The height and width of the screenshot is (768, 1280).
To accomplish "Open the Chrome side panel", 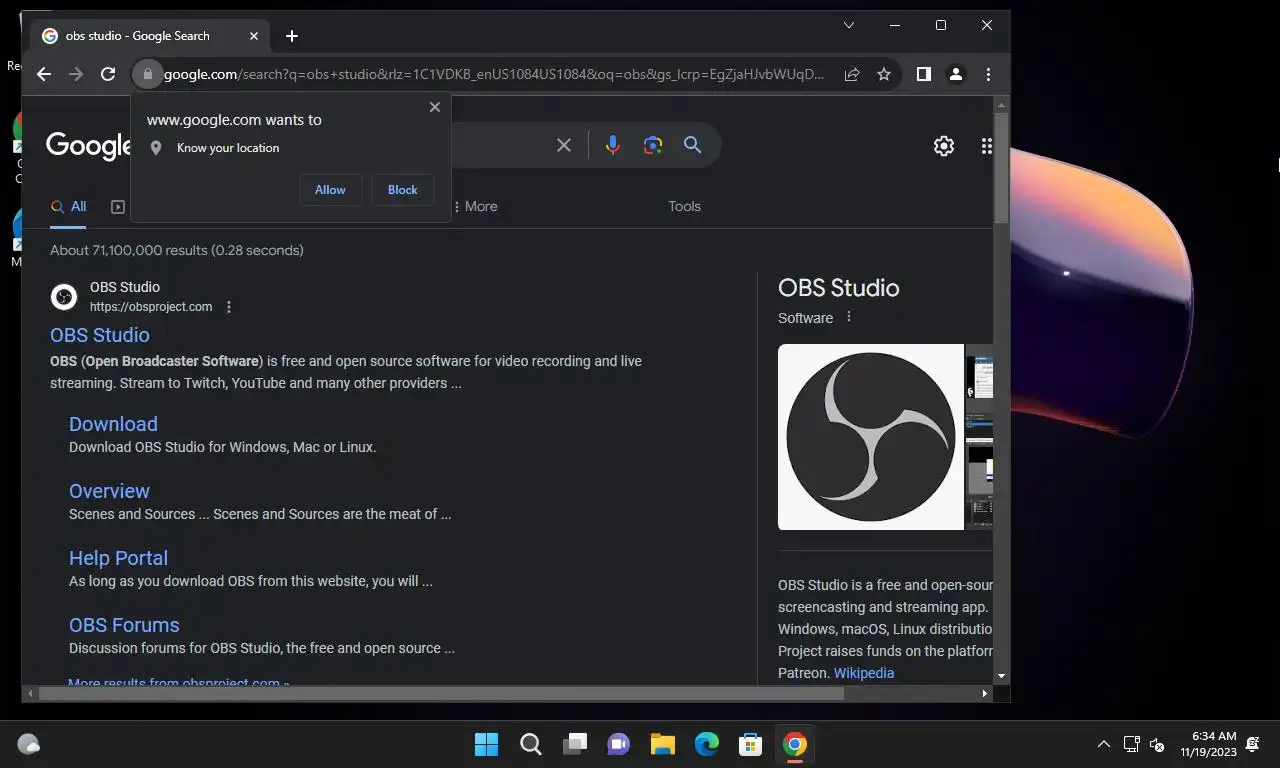I will [924, 74].
